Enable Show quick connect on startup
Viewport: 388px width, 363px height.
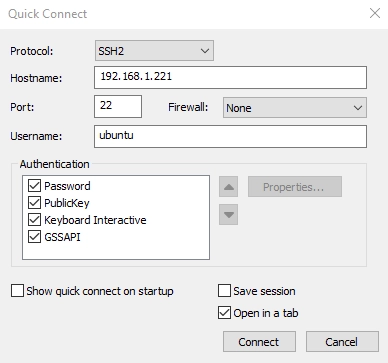[17, 291]
